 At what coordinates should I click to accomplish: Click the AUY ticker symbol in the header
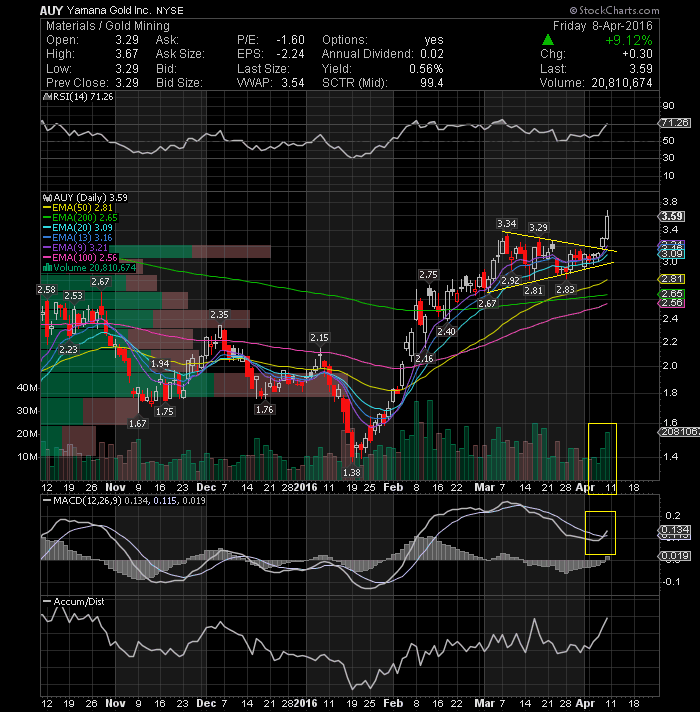tap(51, 10)
